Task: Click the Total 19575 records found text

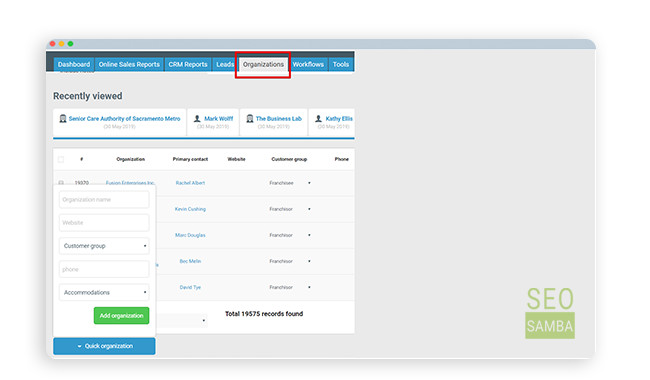Action: [x=264, y=314]
